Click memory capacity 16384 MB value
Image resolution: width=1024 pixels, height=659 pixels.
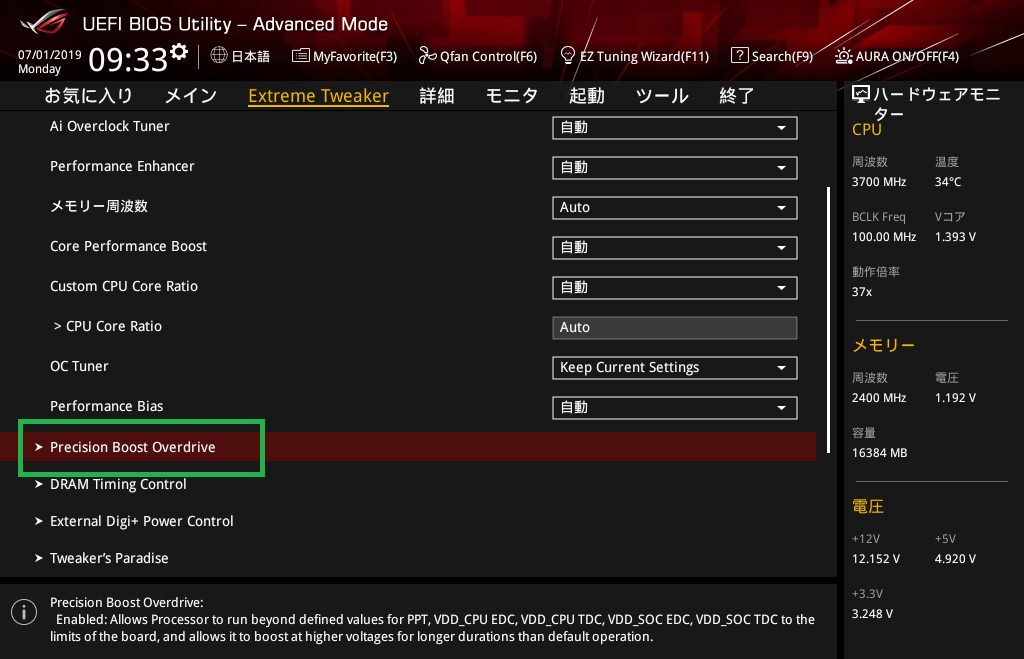[880, 453]
